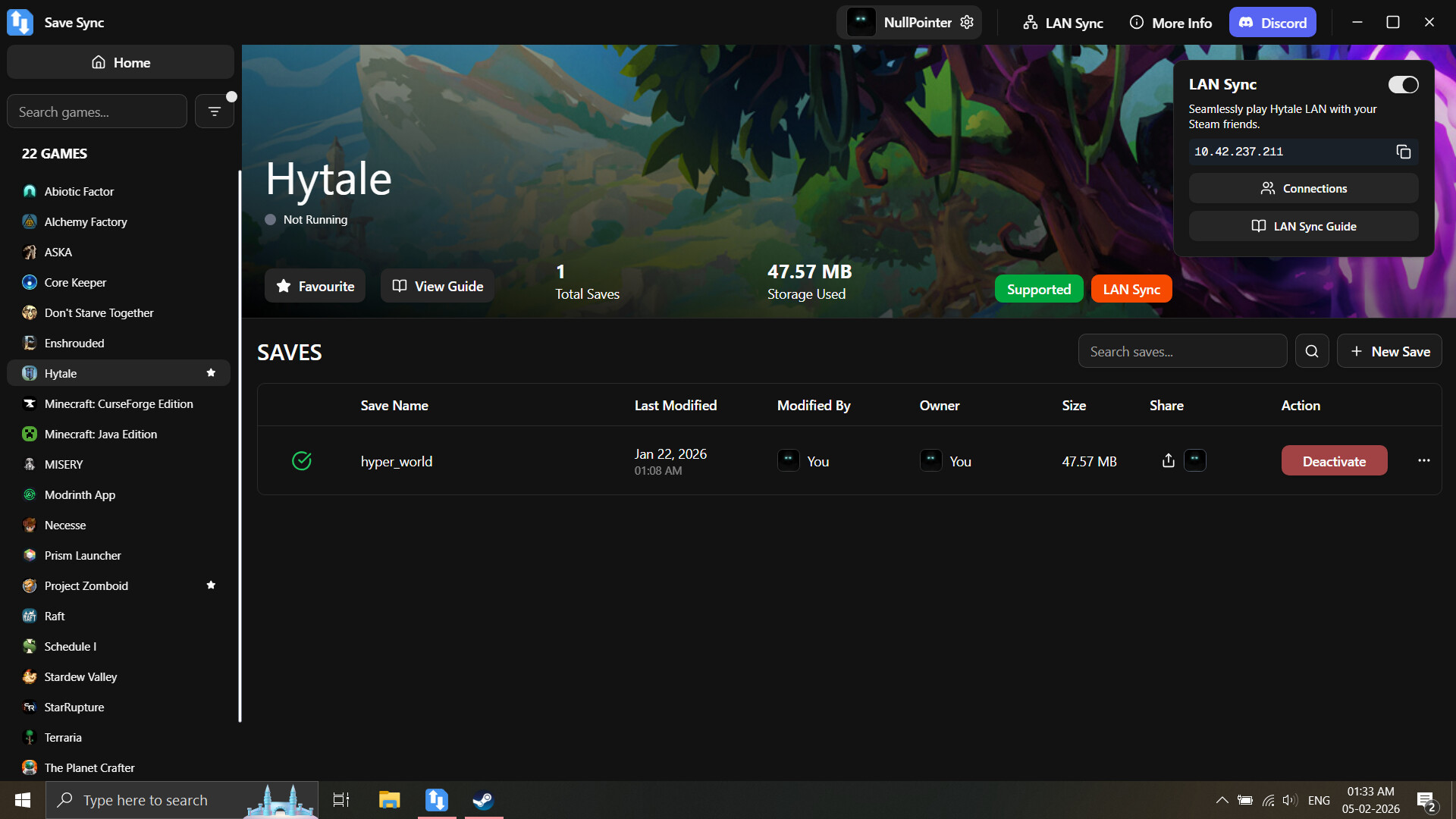Click the magnifier icon next to save search

point(1312,350)
